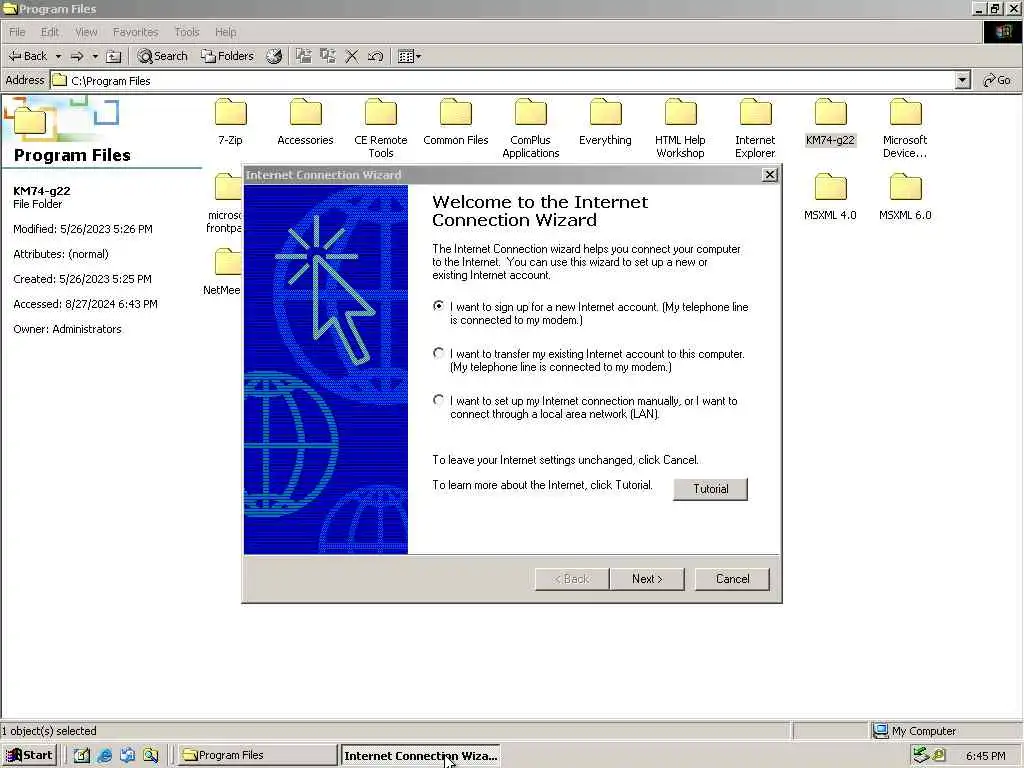The height and width of the screenshot is (768, 1024).
Task: Click the Tutorial button in the wizard
Action: point(711,488)
